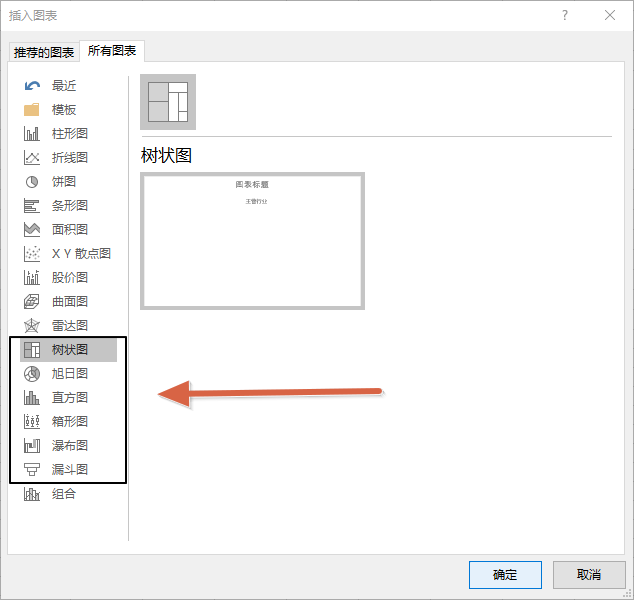Image resolution: width=634 pixels, height=600 pixels.
Task: Pick the 旭日图 sunburst chart icon
Action: (32, 374)
